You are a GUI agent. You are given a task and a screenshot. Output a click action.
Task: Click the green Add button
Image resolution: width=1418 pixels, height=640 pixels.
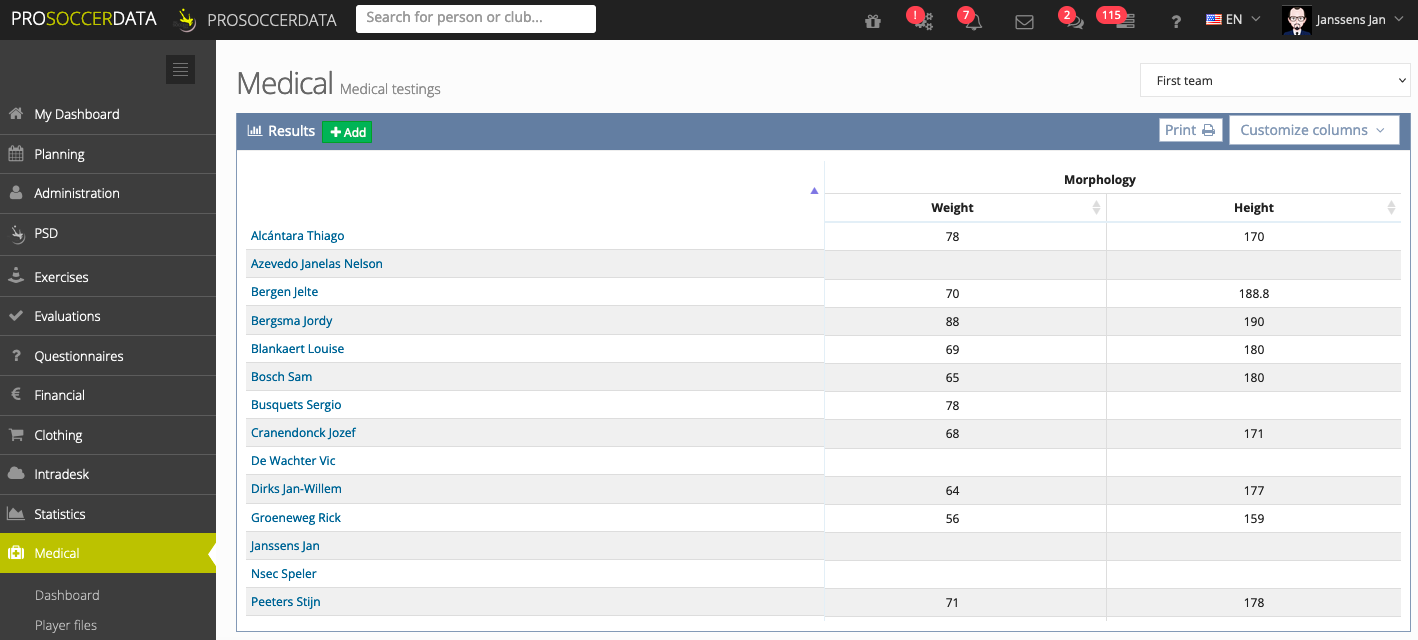347,132
